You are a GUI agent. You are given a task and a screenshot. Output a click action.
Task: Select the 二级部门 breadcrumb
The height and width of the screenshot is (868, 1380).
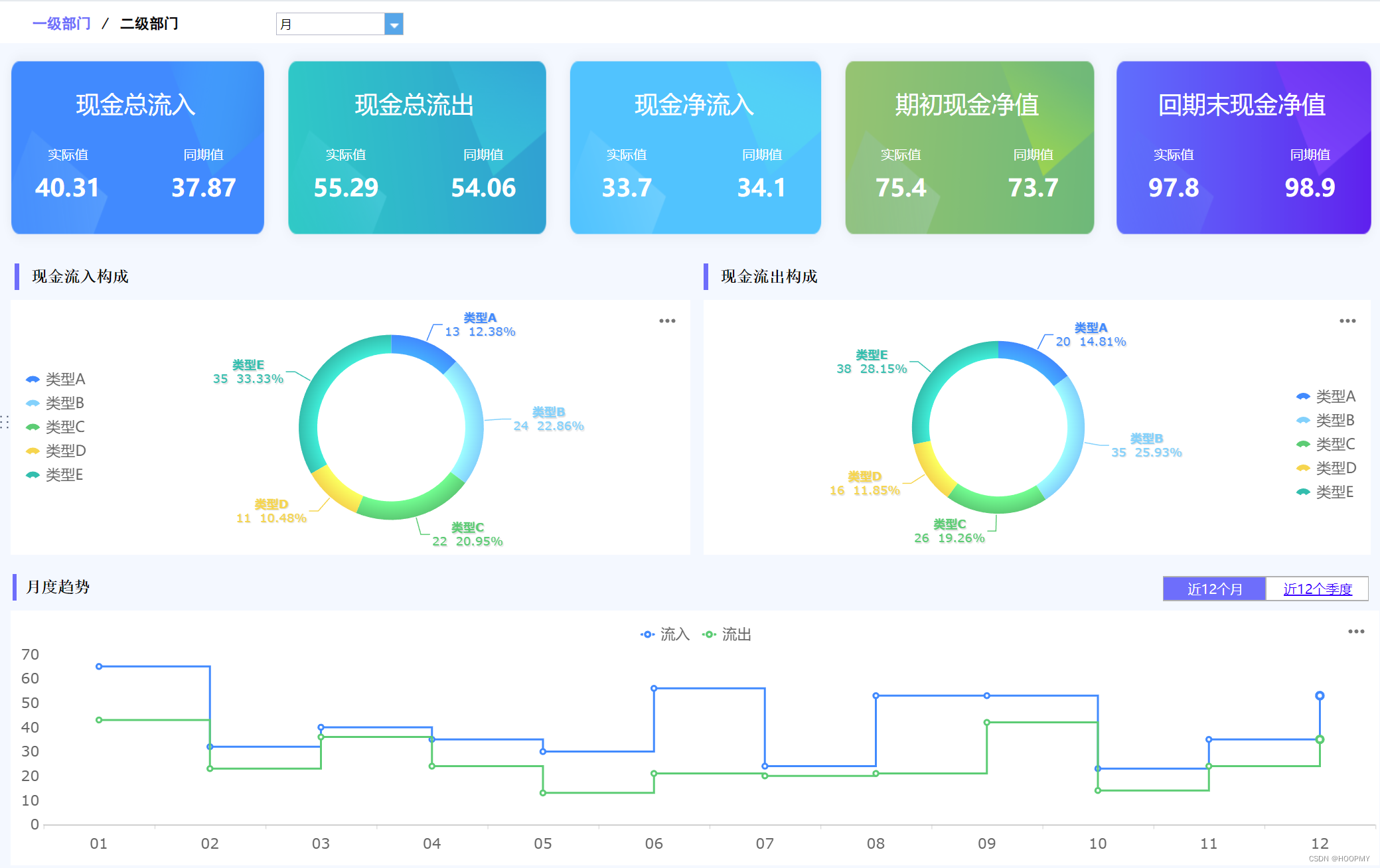point(149,24)
